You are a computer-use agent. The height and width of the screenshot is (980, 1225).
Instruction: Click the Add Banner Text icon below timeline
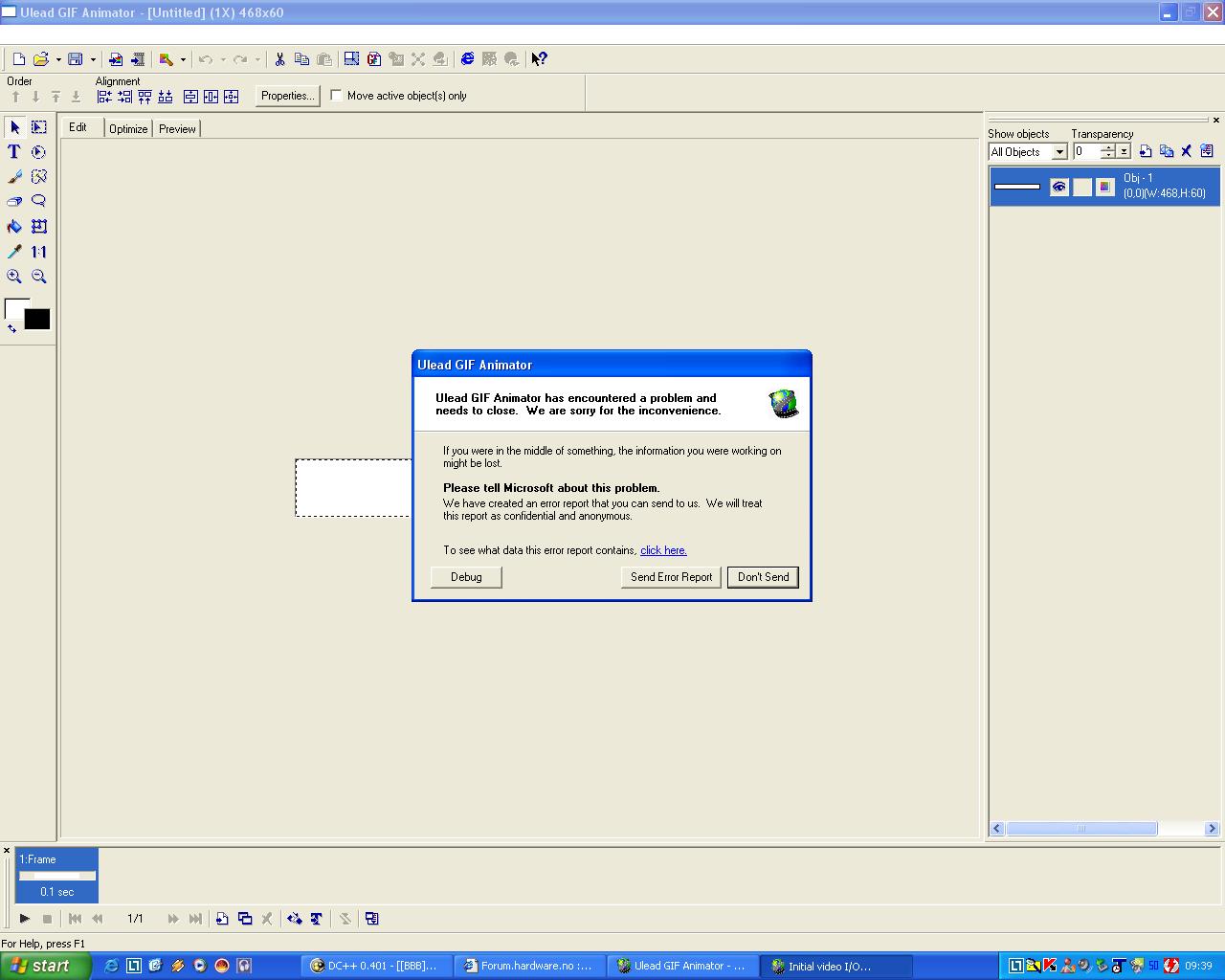[316, 919]
